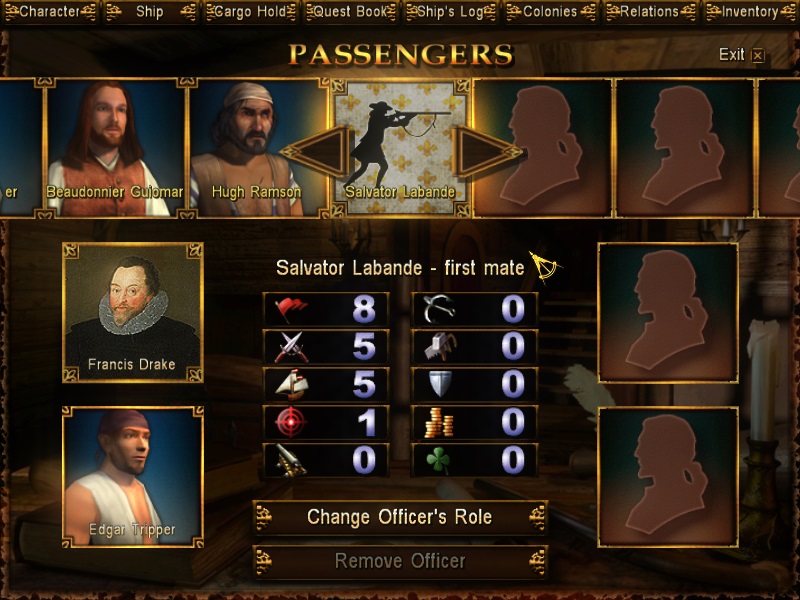
Task: Exit the Passengers screen
Action: click(x=741, y=55)
